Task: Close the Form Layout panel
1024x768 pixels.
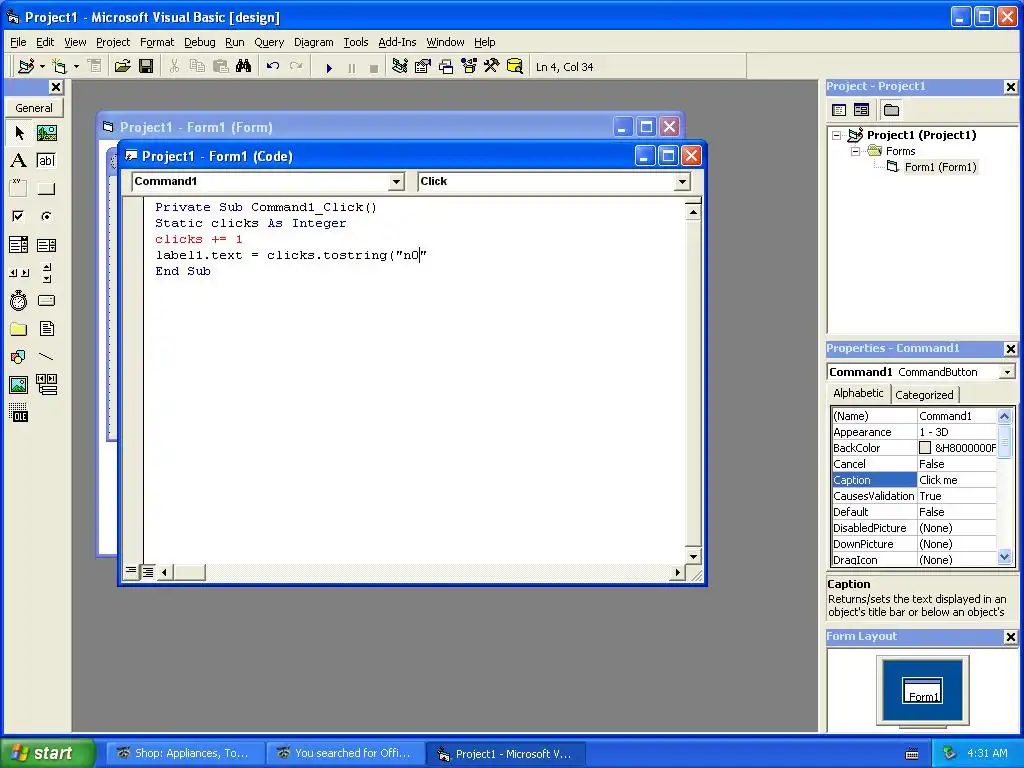Action: [x=1010, y=637]
